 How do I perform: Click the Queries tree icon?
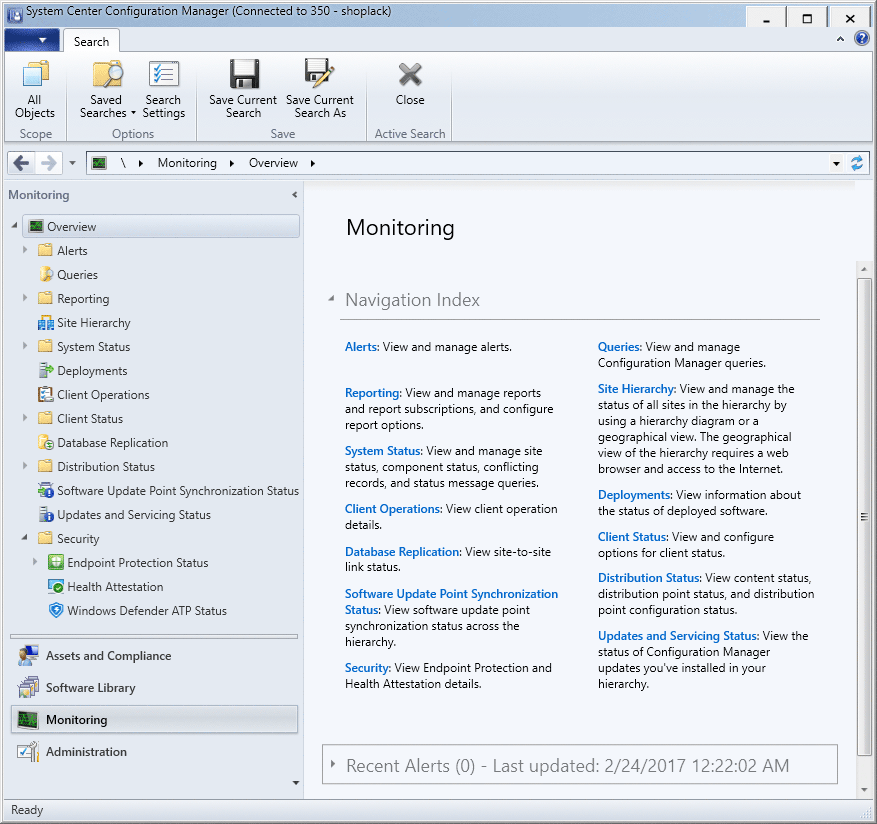coord(45,275)
